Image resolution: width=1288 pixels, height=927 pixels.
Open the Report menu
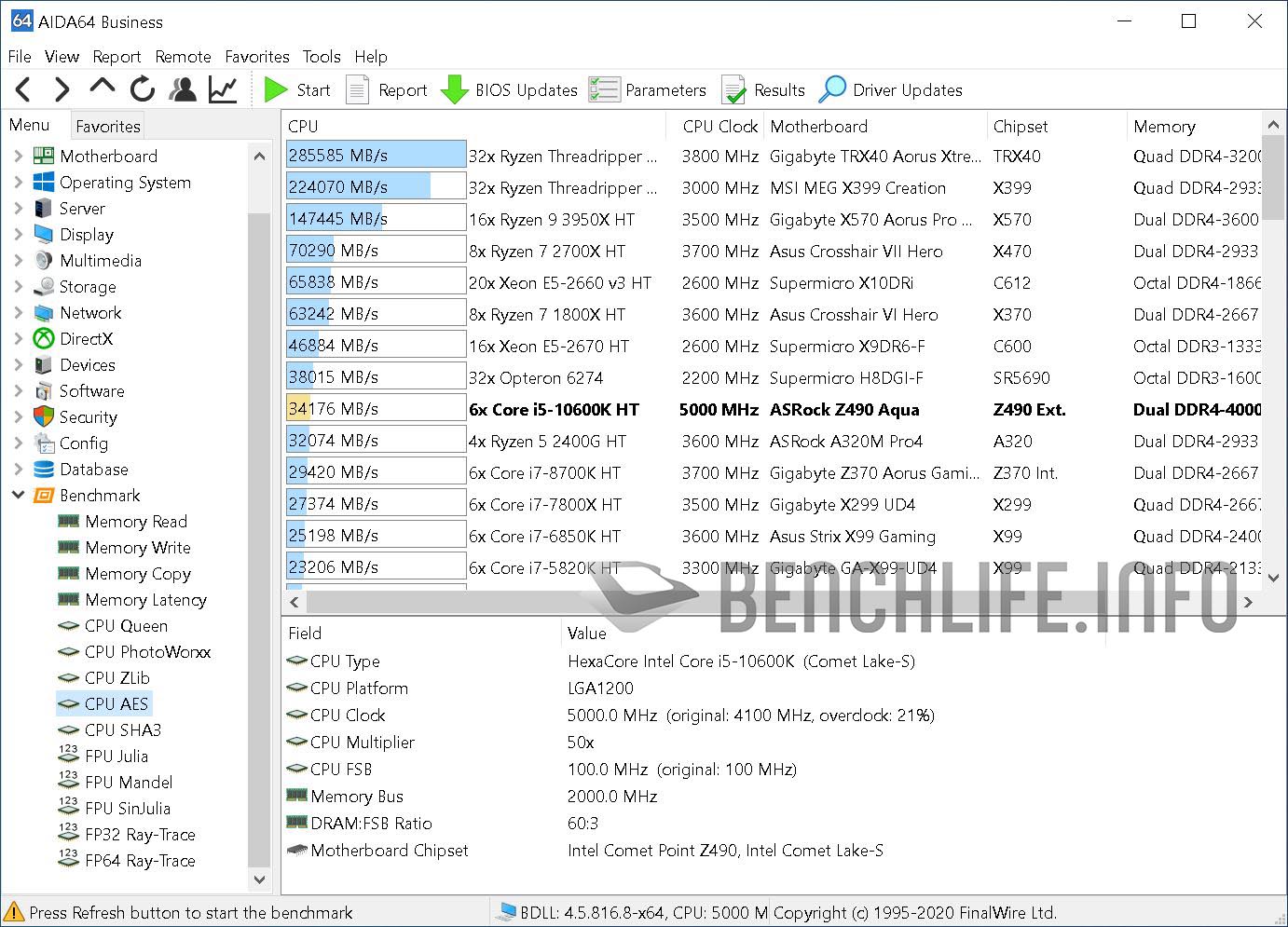(x=116, y=57)
